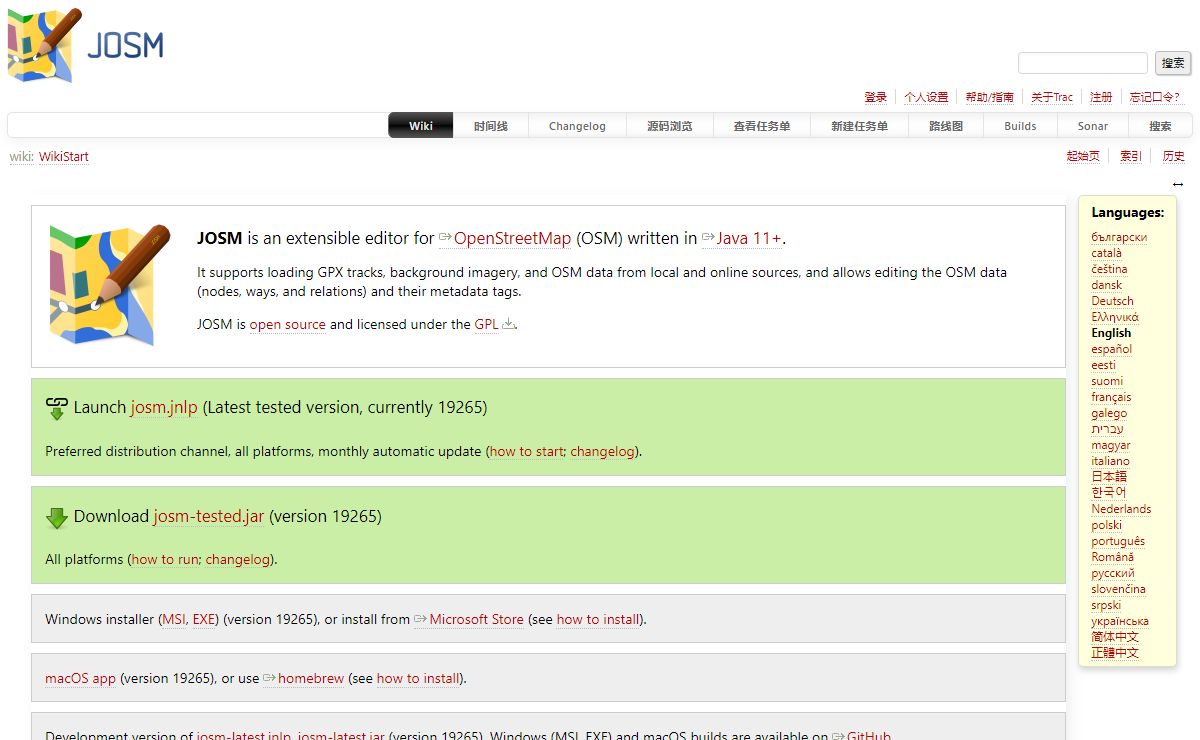Screen dimensions: 1200x740
Task: Click the double-arrow width toggle icon
Action: tap(1178, 184)
